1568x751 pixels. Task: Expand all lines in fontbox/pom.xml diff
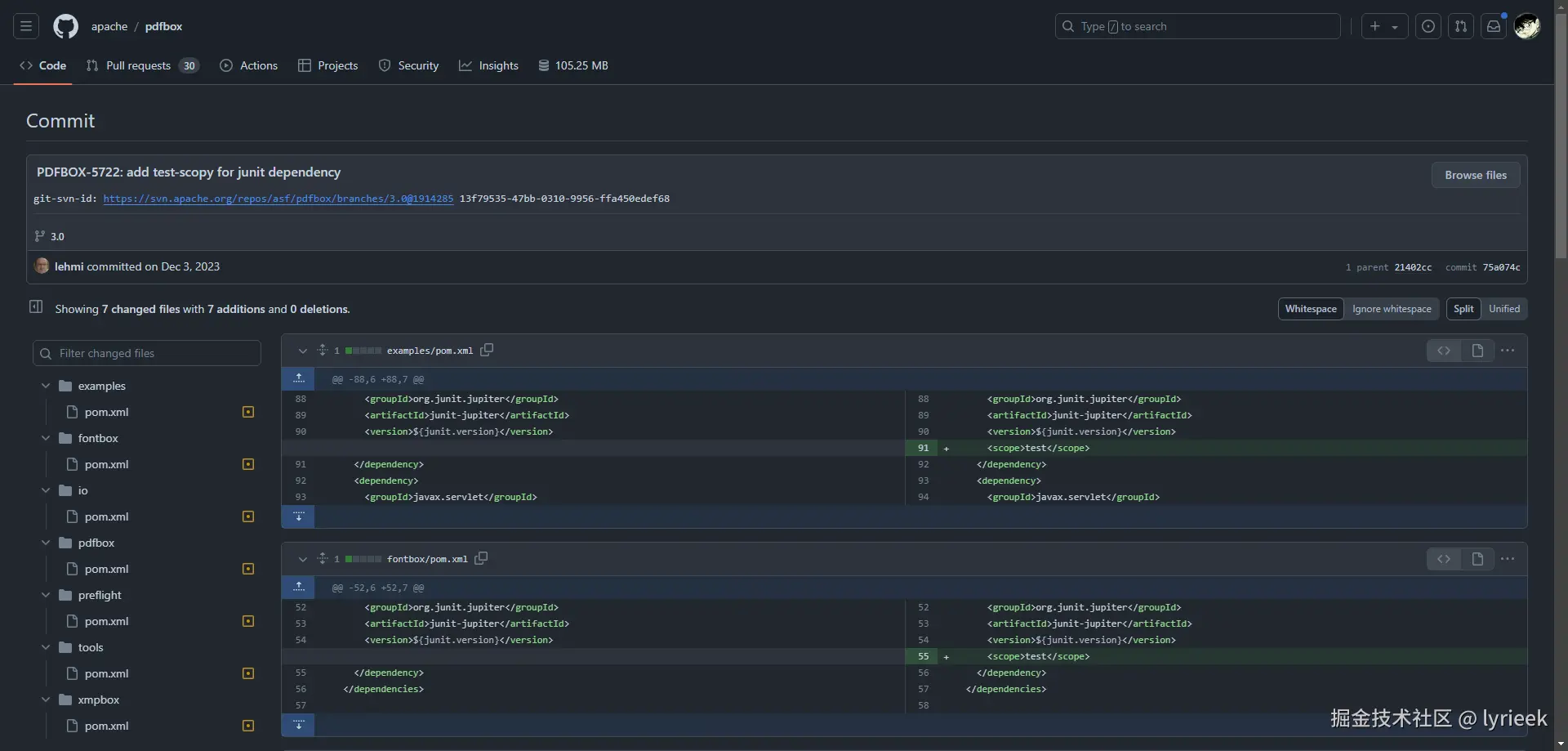(x=323, y=559)
